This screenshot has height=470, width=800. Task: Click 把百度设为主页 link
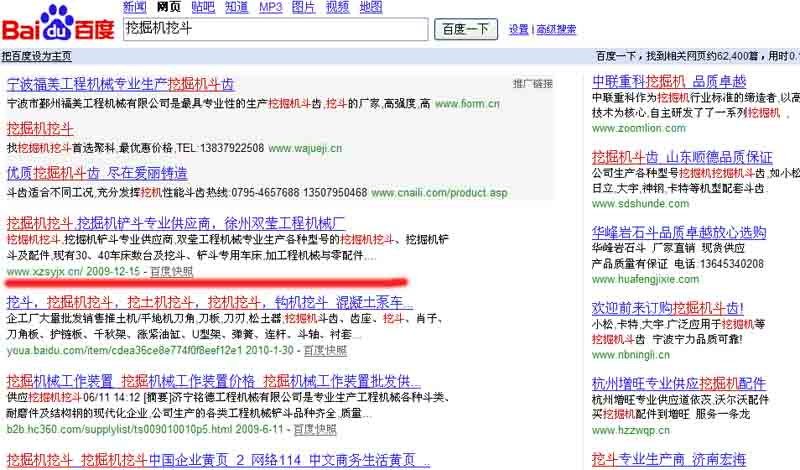[x=36, y=56]
